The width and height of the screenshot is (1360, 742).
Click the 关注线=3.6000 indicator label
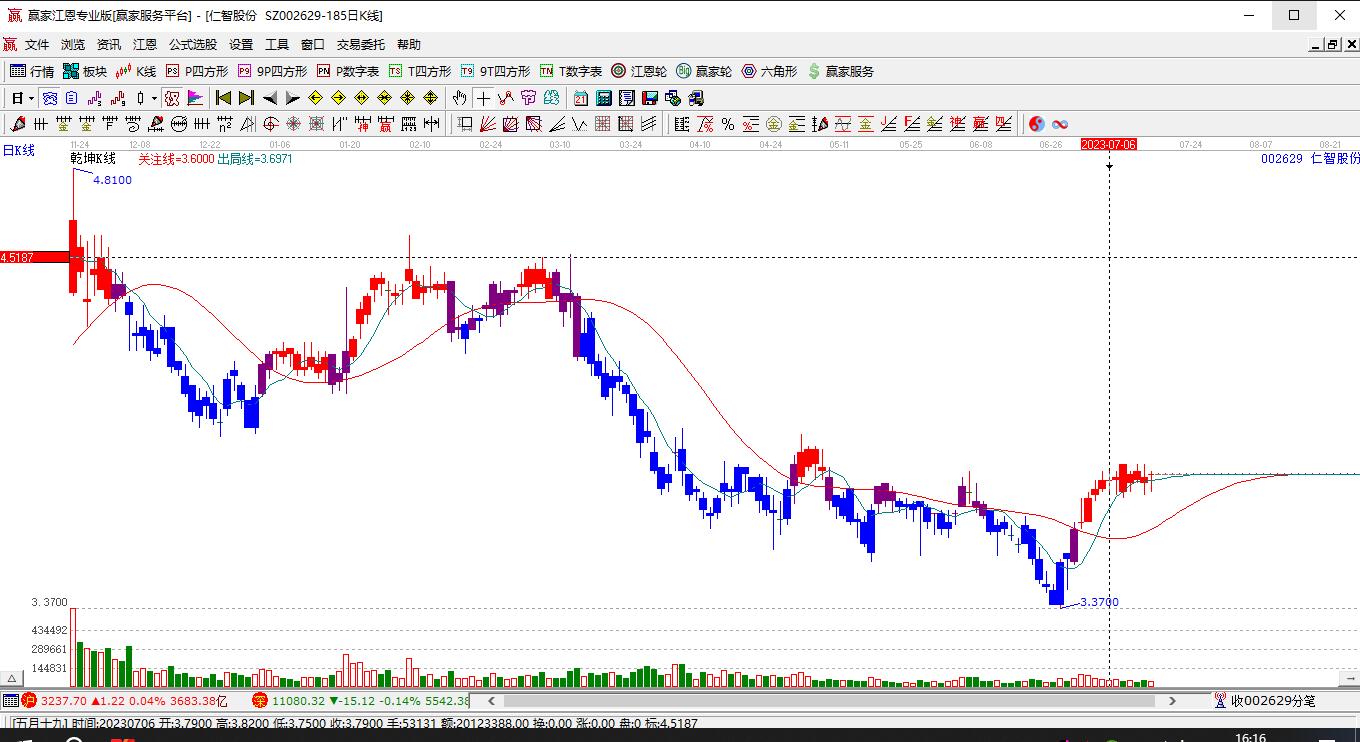(x=176, y=159)
